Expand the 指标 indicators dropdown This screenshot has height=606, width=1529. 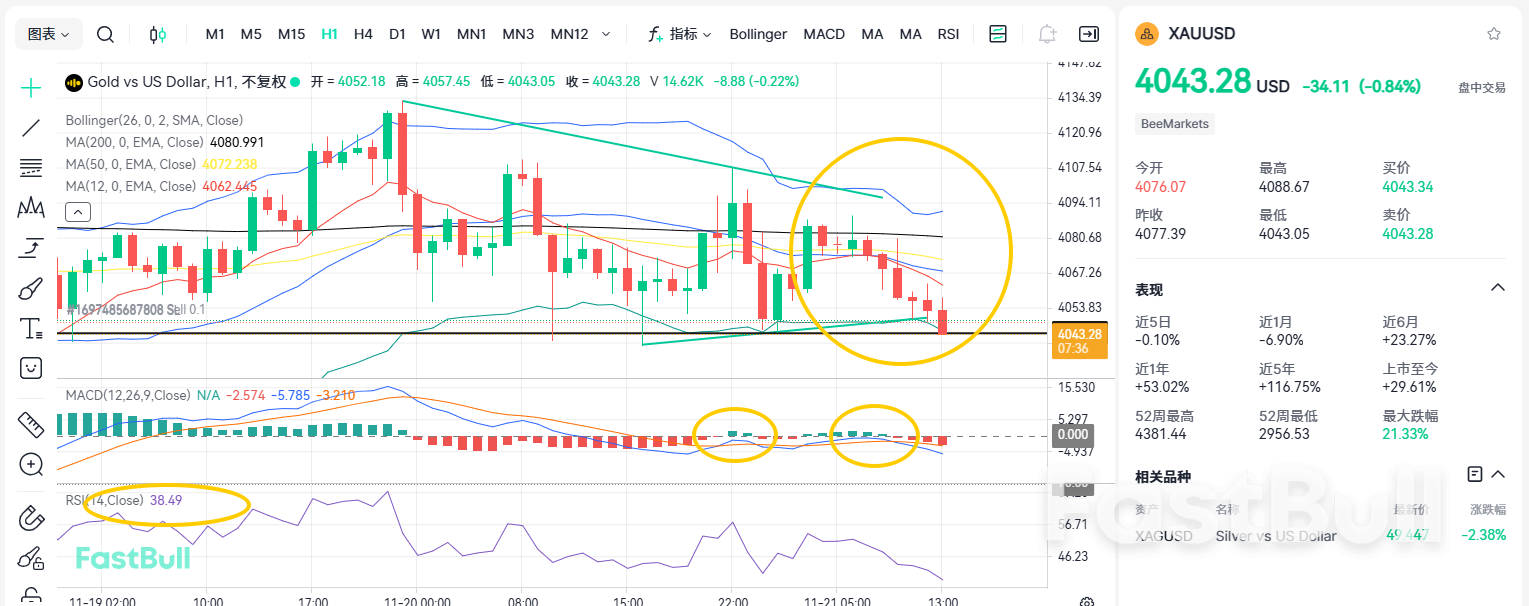(x=680, y=34)
